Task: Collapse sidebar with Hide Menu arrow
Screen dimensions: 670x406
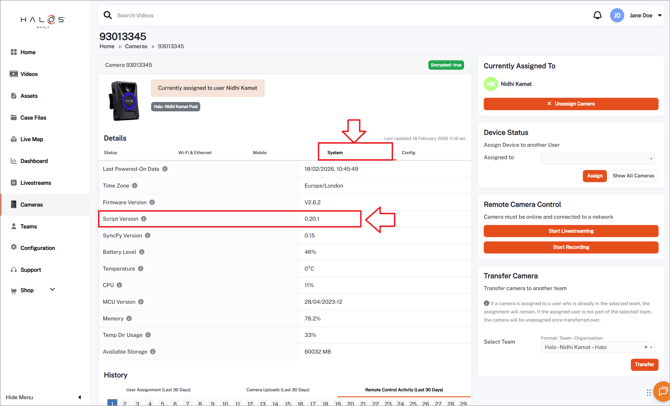Action: [80, 397]
